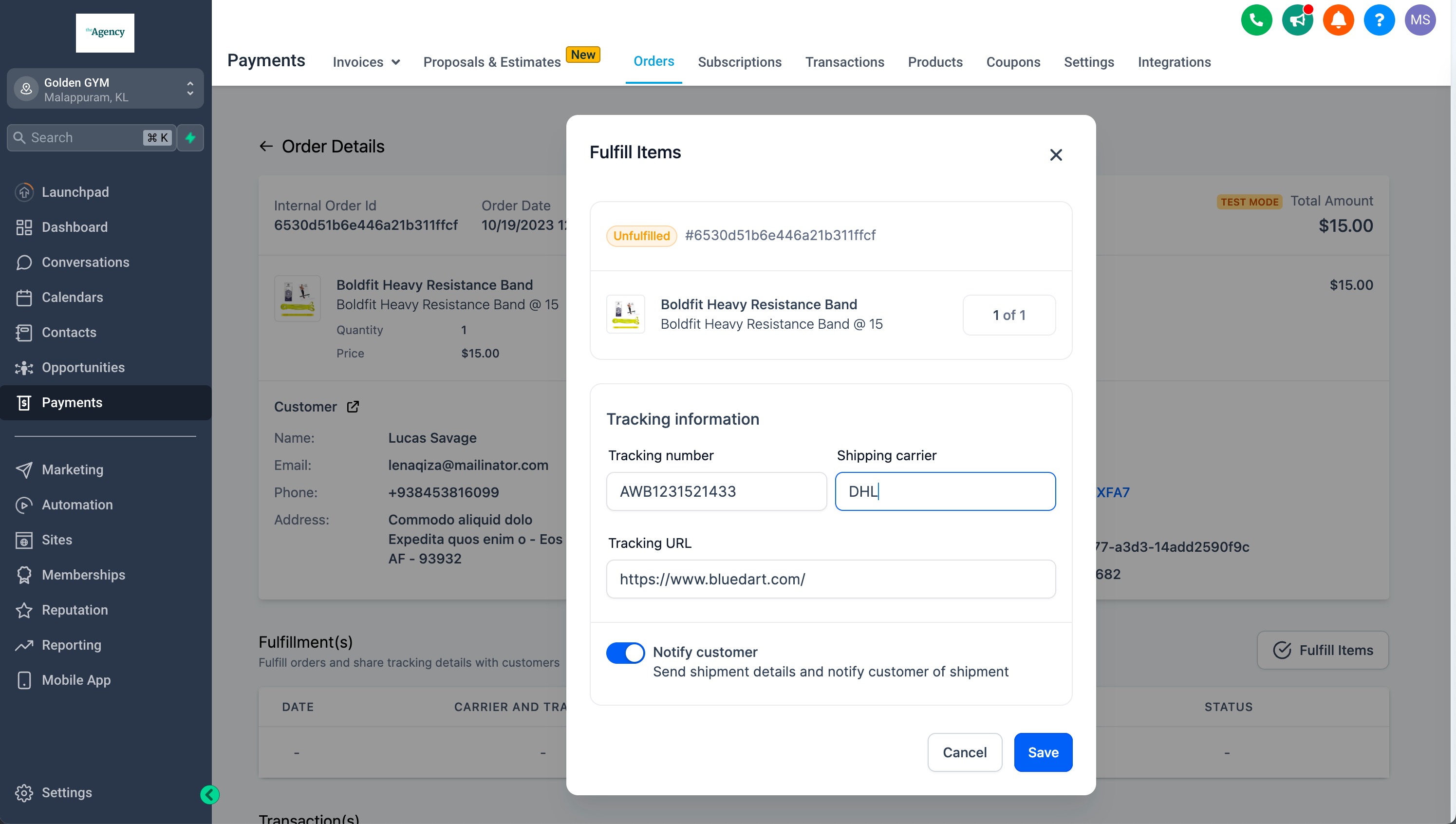Click the Tracking URL field
The height and width of the screenshot is (824, 1456).
(x=830, y=579)
